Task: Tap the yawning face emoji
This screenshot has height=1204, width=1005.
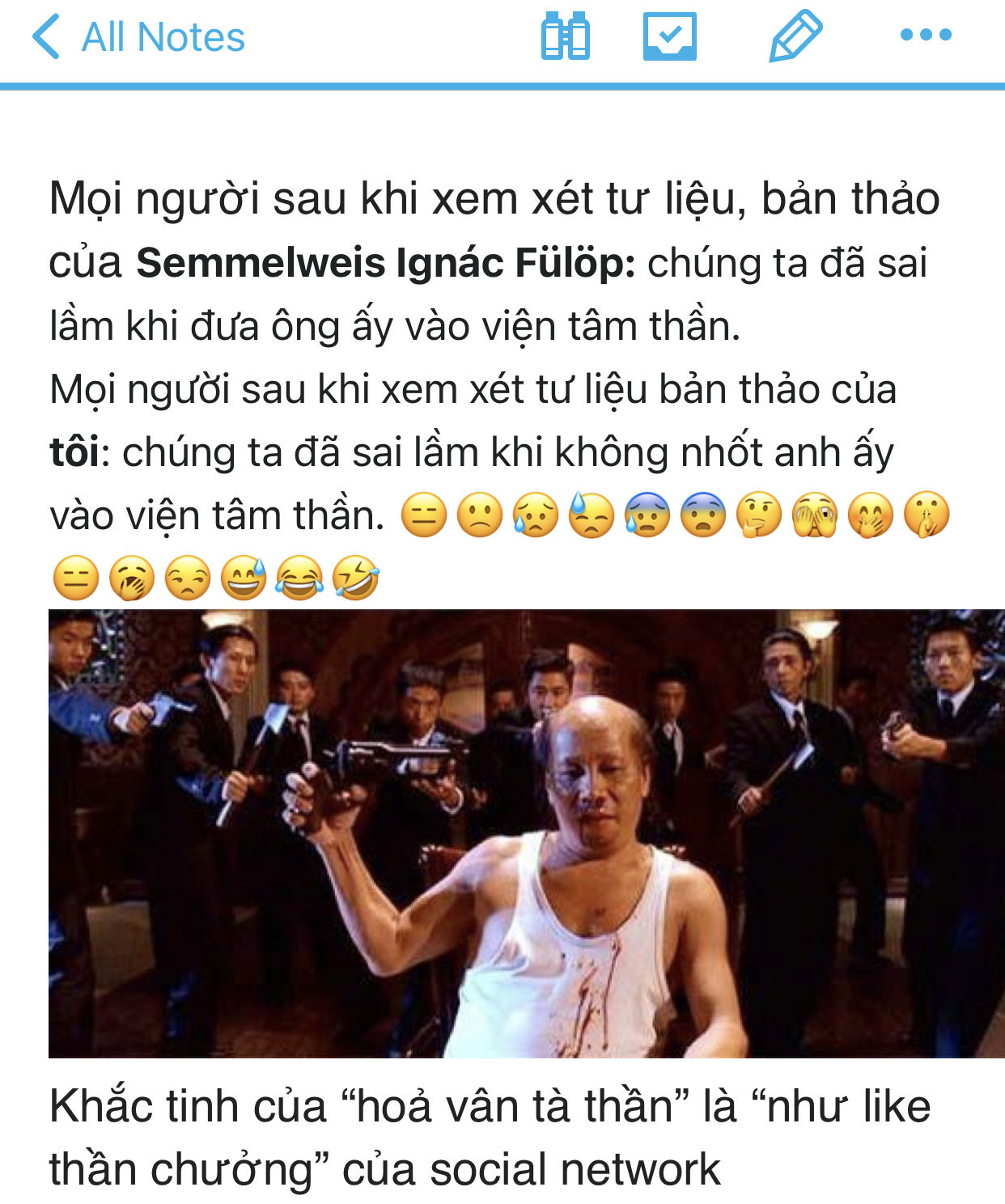Action: point(132,579)
